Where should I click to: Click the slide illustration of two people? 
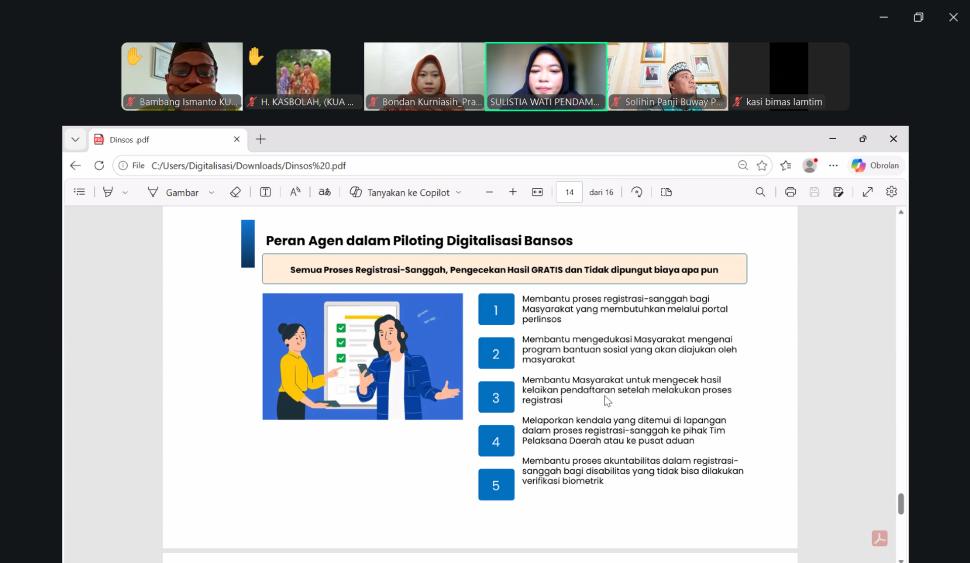(x=363, y=356)
